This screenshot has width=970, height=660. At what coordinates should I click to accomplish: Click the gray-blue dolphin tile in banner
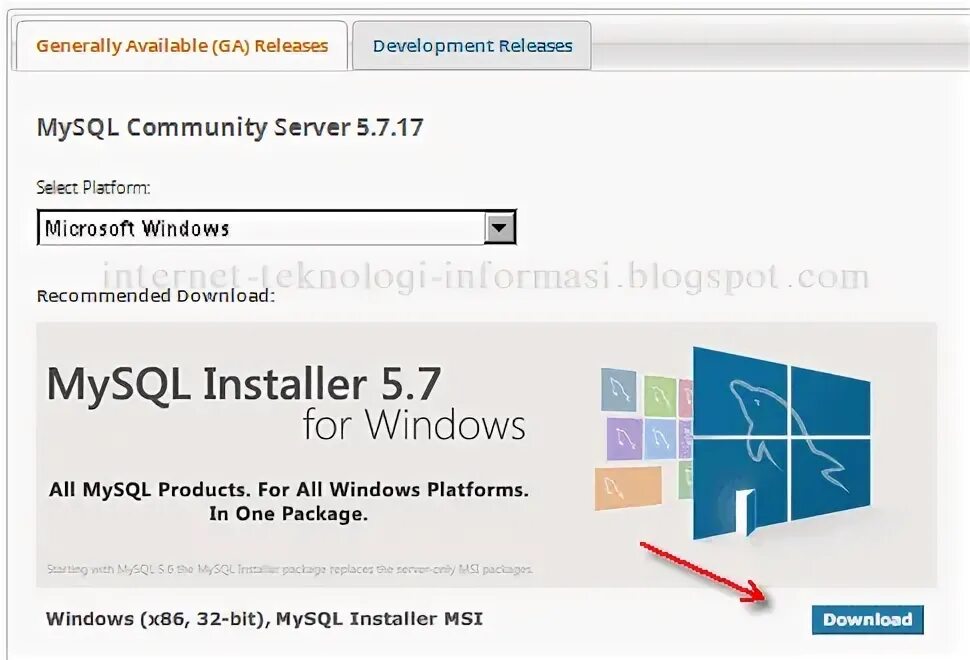(x=619, y=389)
